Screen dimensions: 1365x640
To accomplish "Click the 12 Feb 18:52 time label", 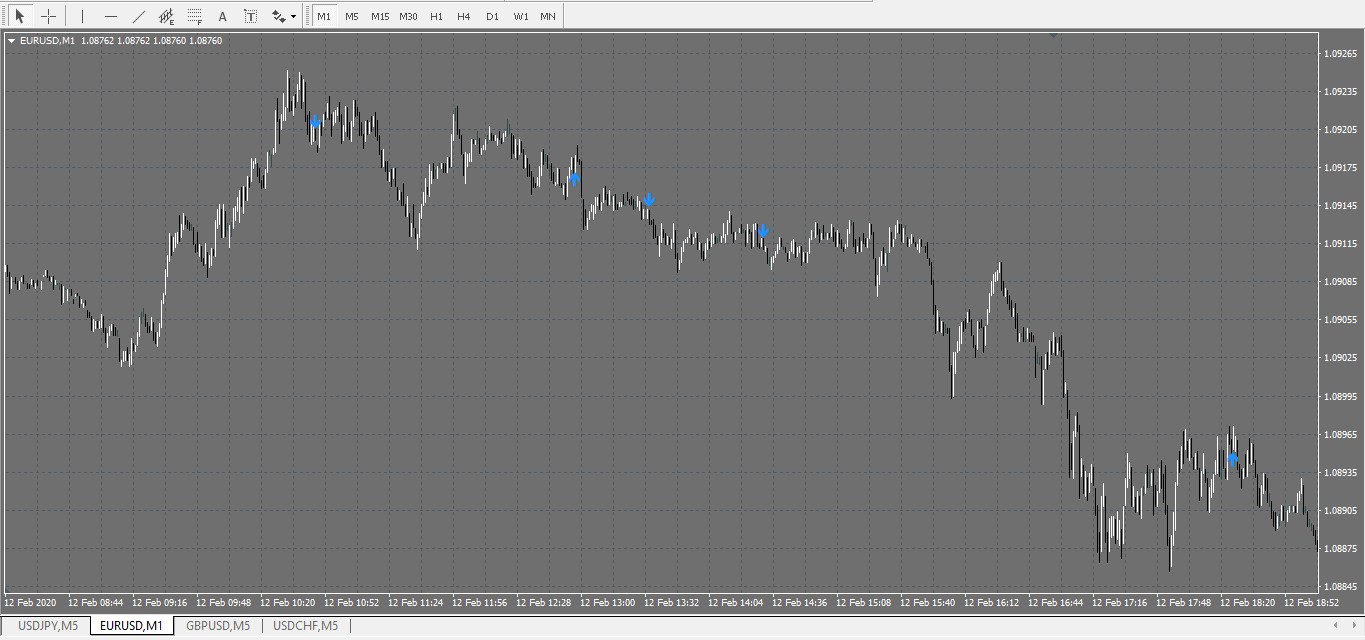I will point(1311,603).
